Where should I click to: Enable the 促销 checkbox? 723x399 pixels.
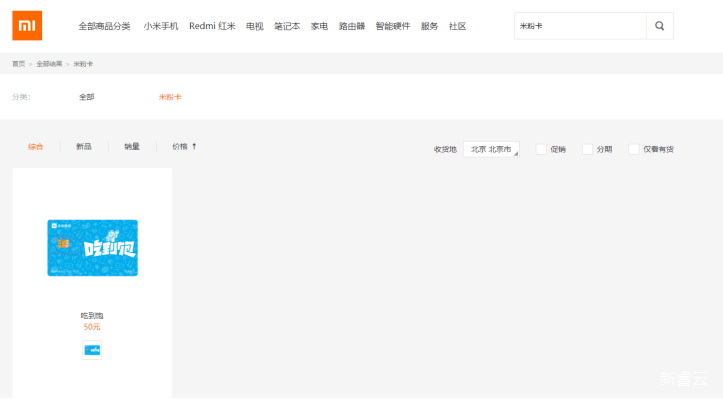coord(541,149)
